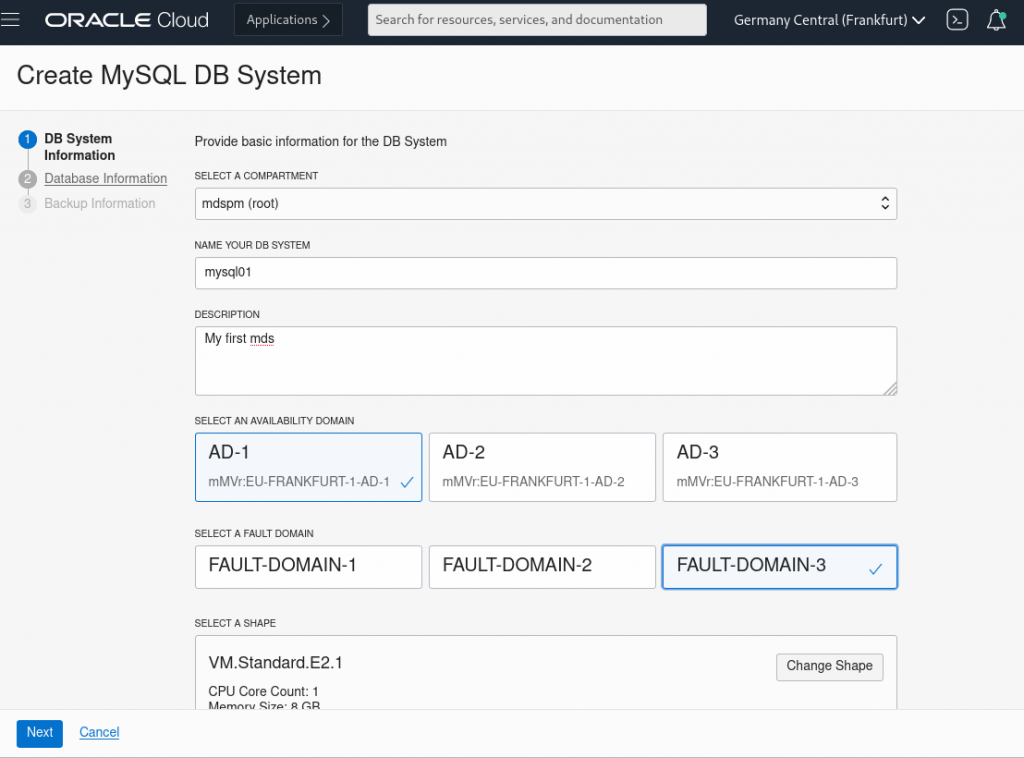Click into the Description text area

(545, 361)
